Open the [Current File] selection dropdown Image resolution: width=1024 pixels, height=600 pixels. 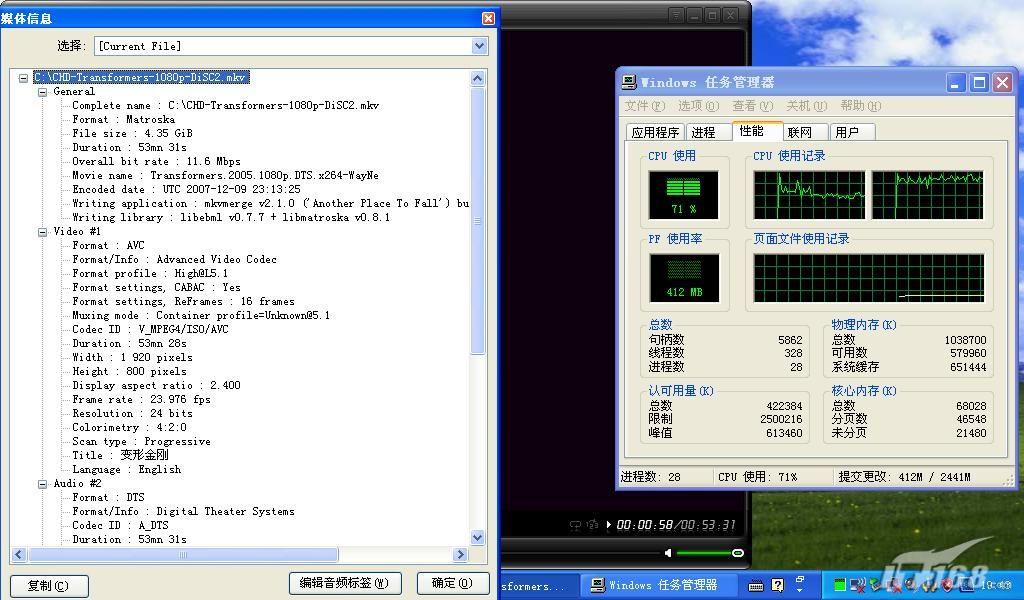coord(479,46)
